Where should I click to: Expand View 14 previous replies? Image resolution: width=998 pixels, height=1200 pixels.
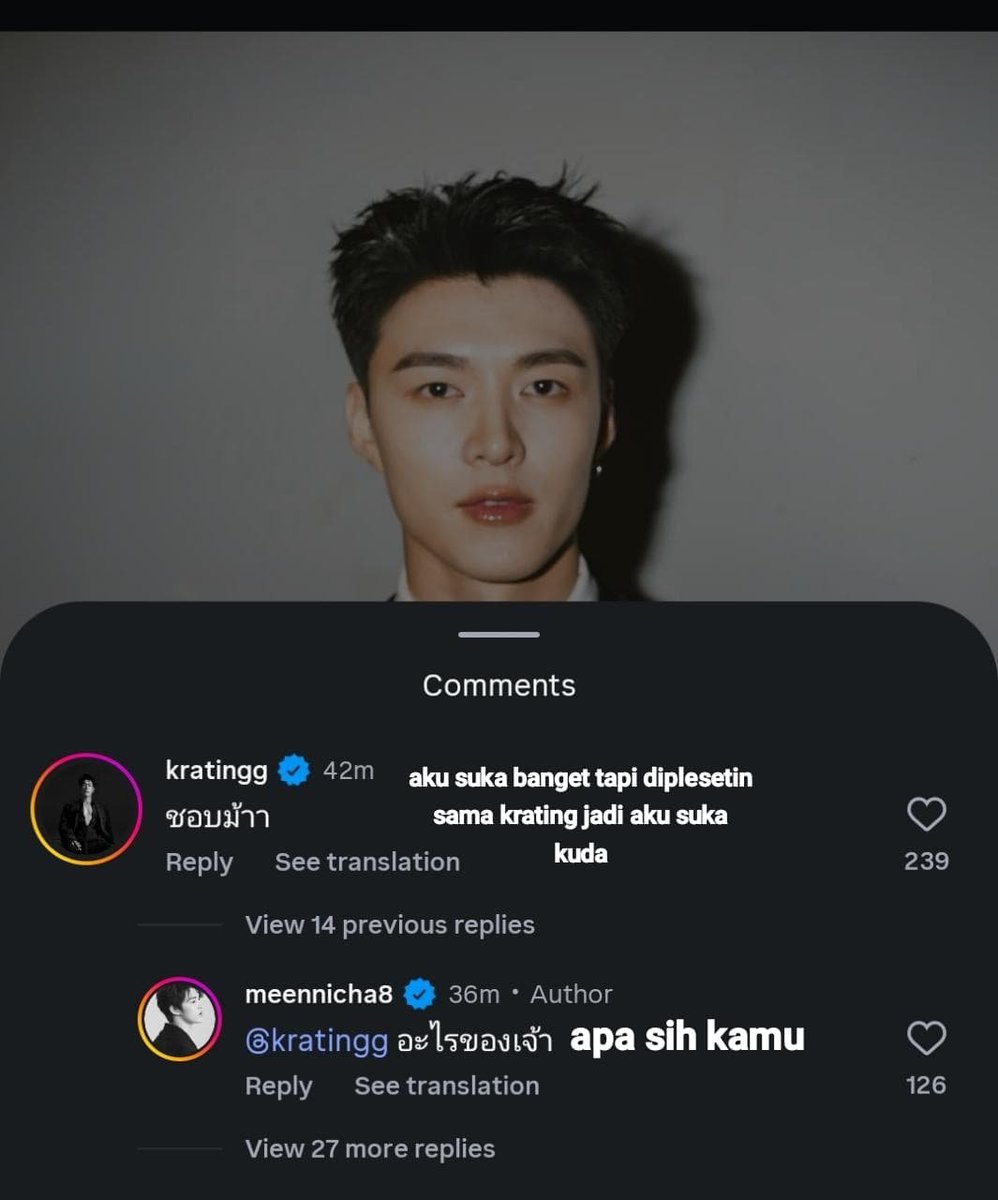390,925
